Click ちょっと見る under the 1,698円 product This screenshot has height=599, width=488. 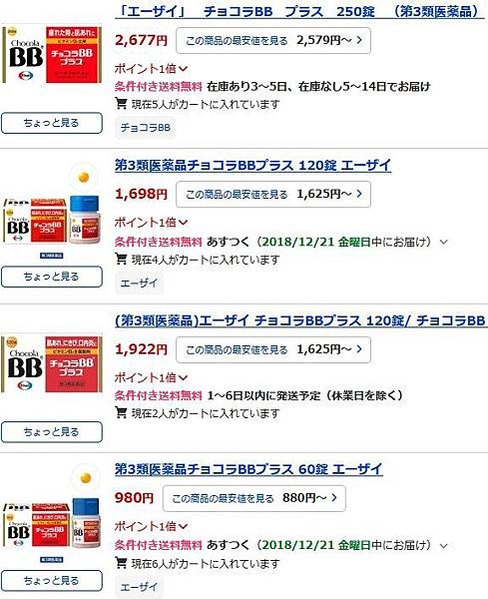(x=52, y=277)
